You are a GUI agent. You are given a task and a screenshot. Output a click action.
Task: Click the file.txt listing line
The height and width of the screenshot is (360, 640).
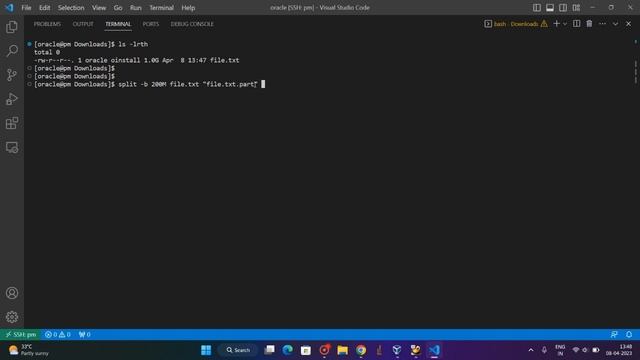click(x=137, y=60)
